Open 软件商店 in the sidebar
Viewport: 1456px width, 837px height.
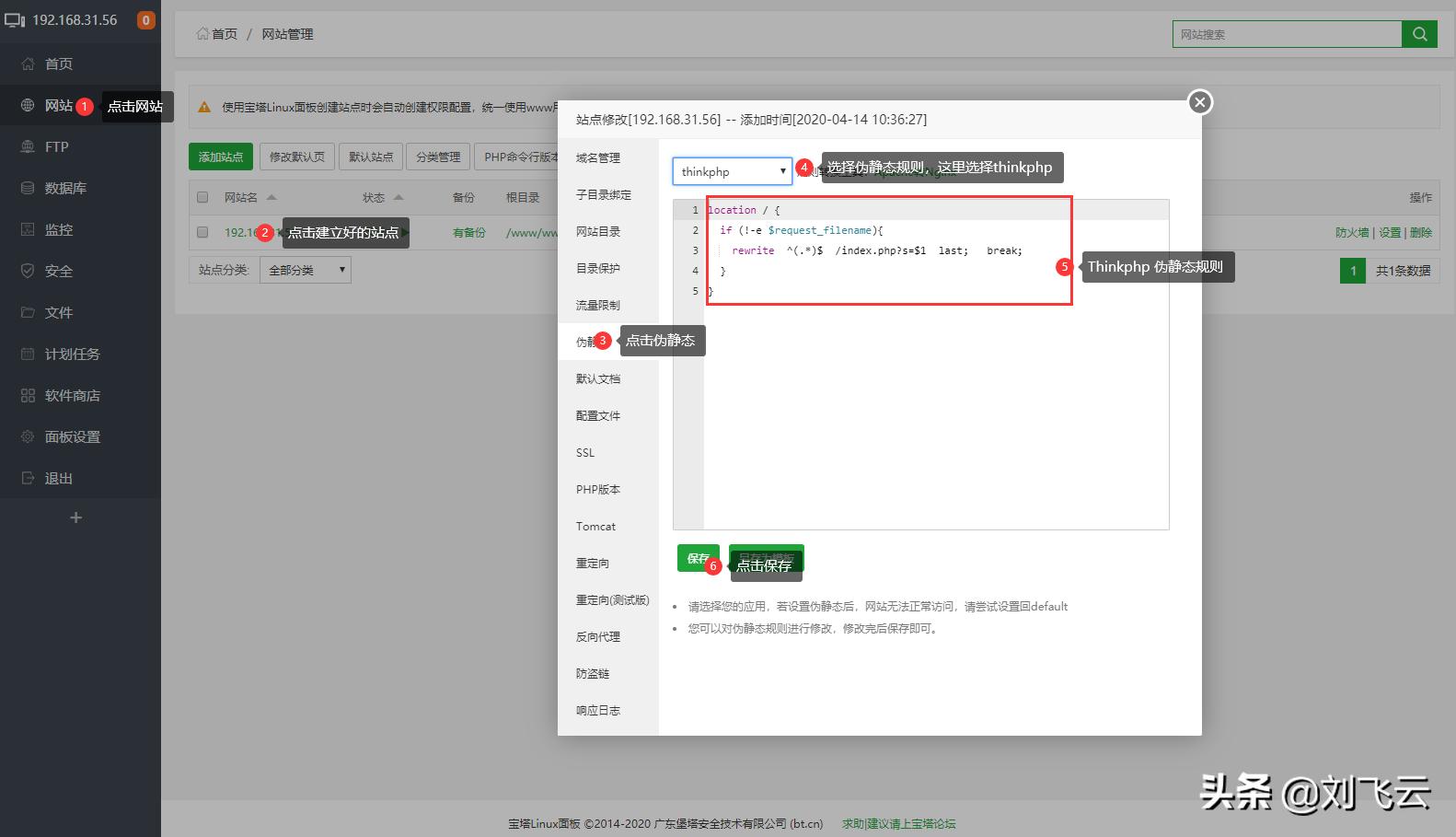pos(73,395)
